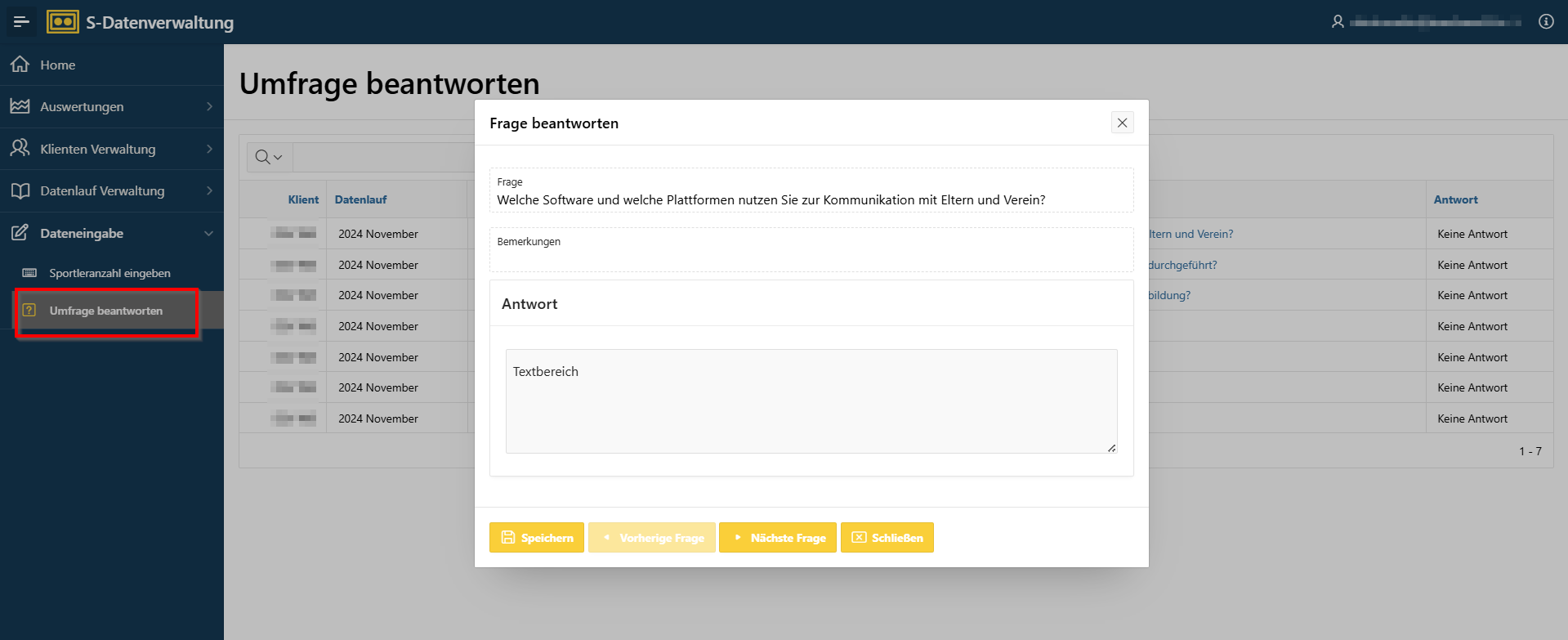Image resolution: width=1568 pixels, height=640 pixels.
Task: Click the user profile icon
Action: tap(1338, 22)
